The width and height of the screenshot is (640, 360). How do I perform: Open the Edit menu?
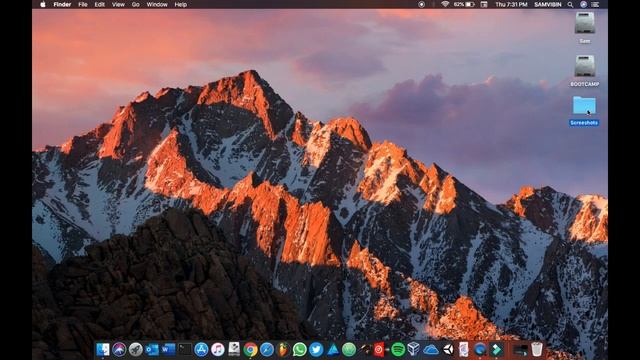pos(100,4)
